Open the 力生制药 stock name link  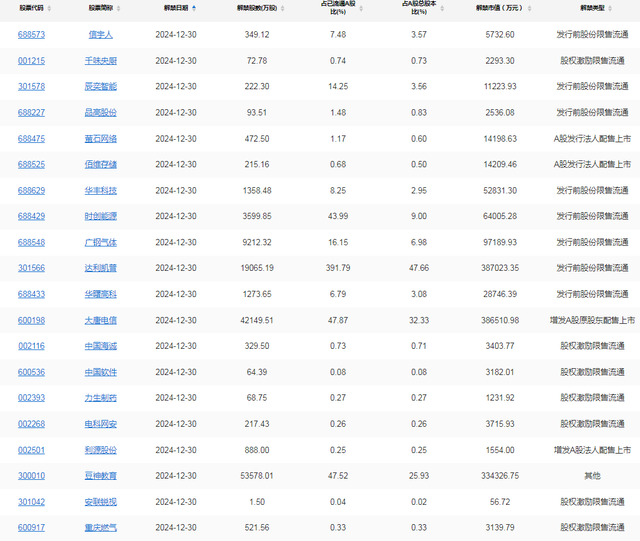(101, 398)
